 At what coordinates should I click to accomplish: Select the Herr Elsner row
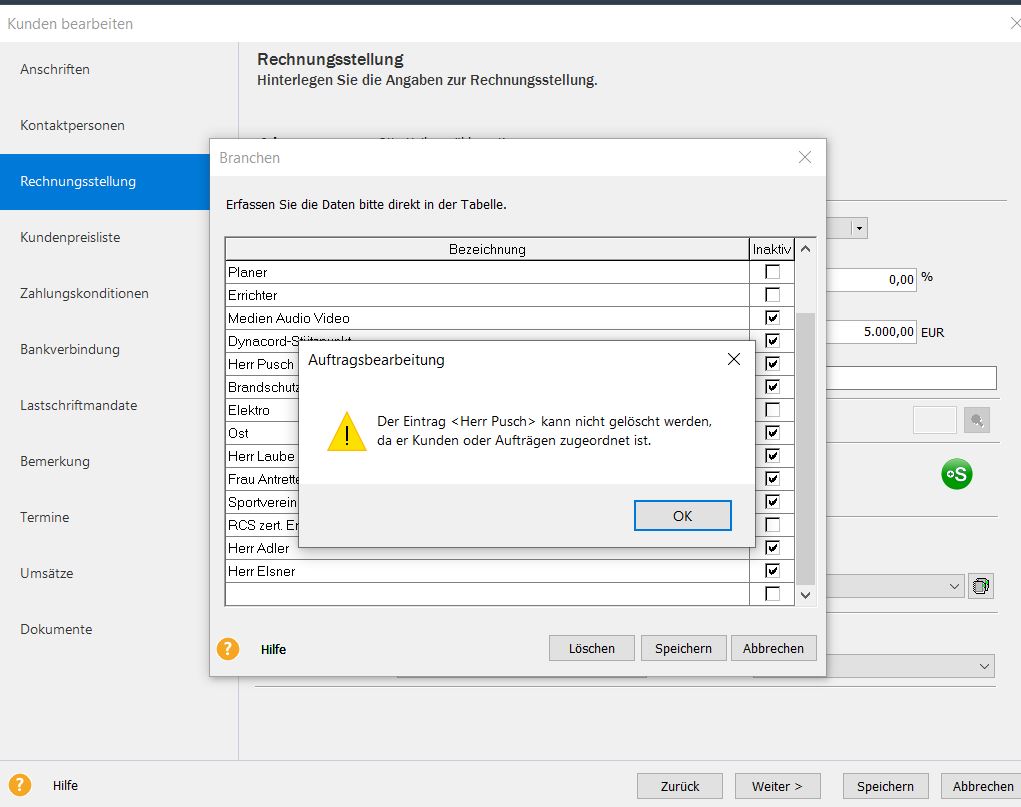point(487,571)
